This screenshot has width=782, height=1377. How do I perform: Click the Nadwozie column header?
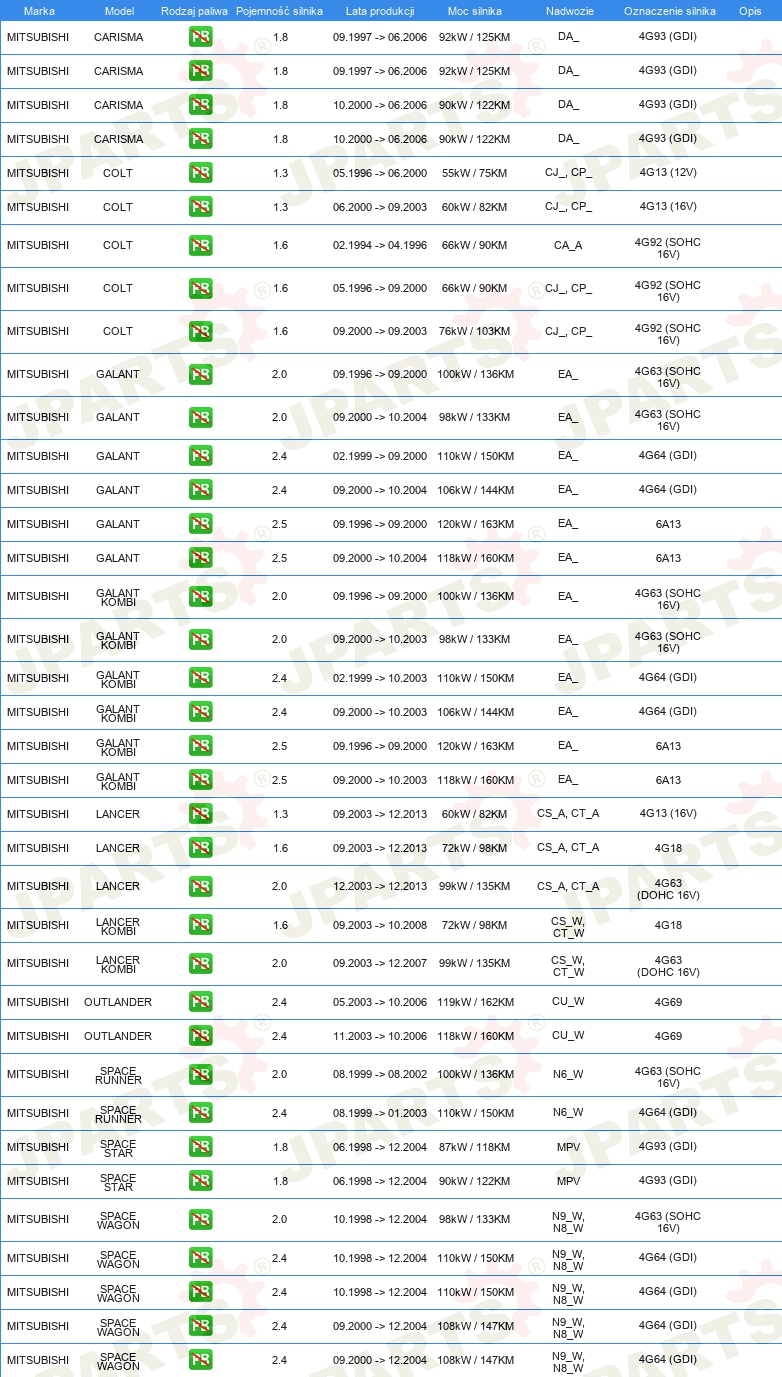[x=569, y=11]
